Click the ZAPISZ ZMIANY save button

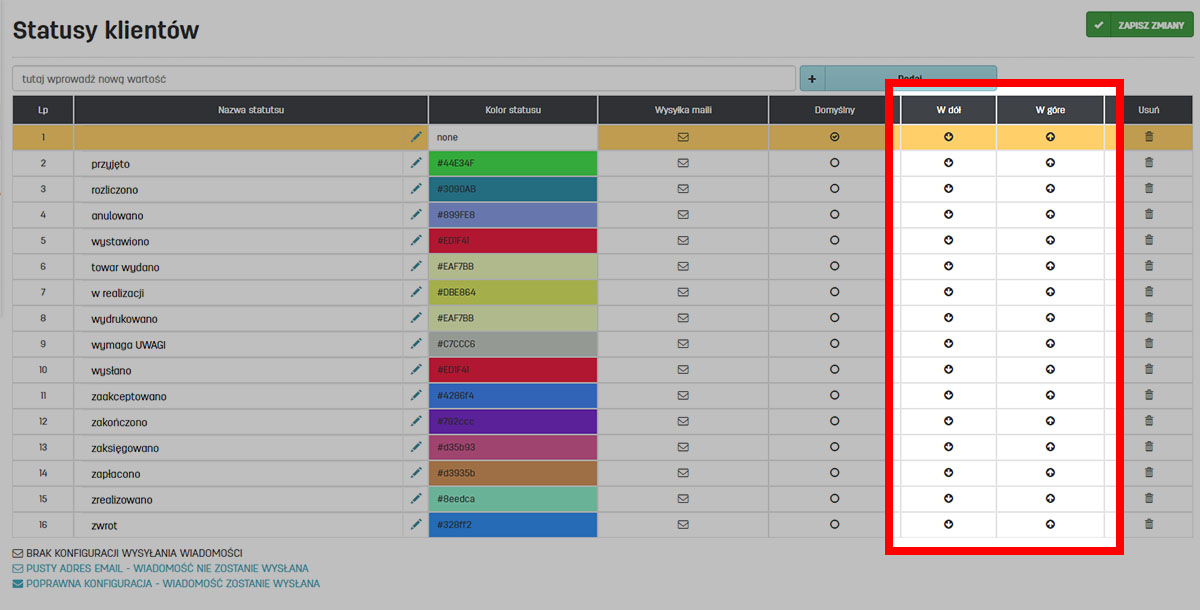pyautogui.click(x=1138, y=25)
